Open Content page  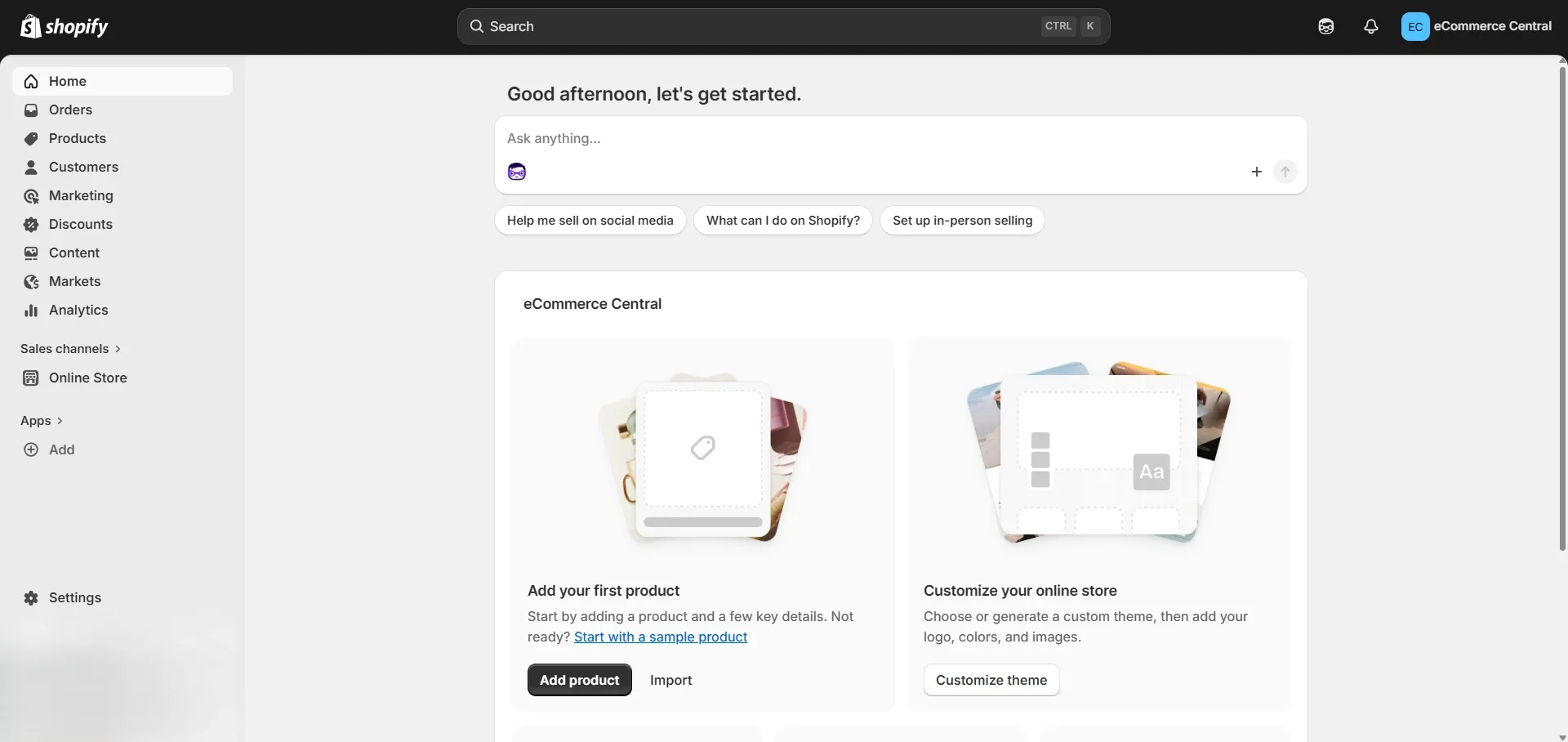coord(122,253)
